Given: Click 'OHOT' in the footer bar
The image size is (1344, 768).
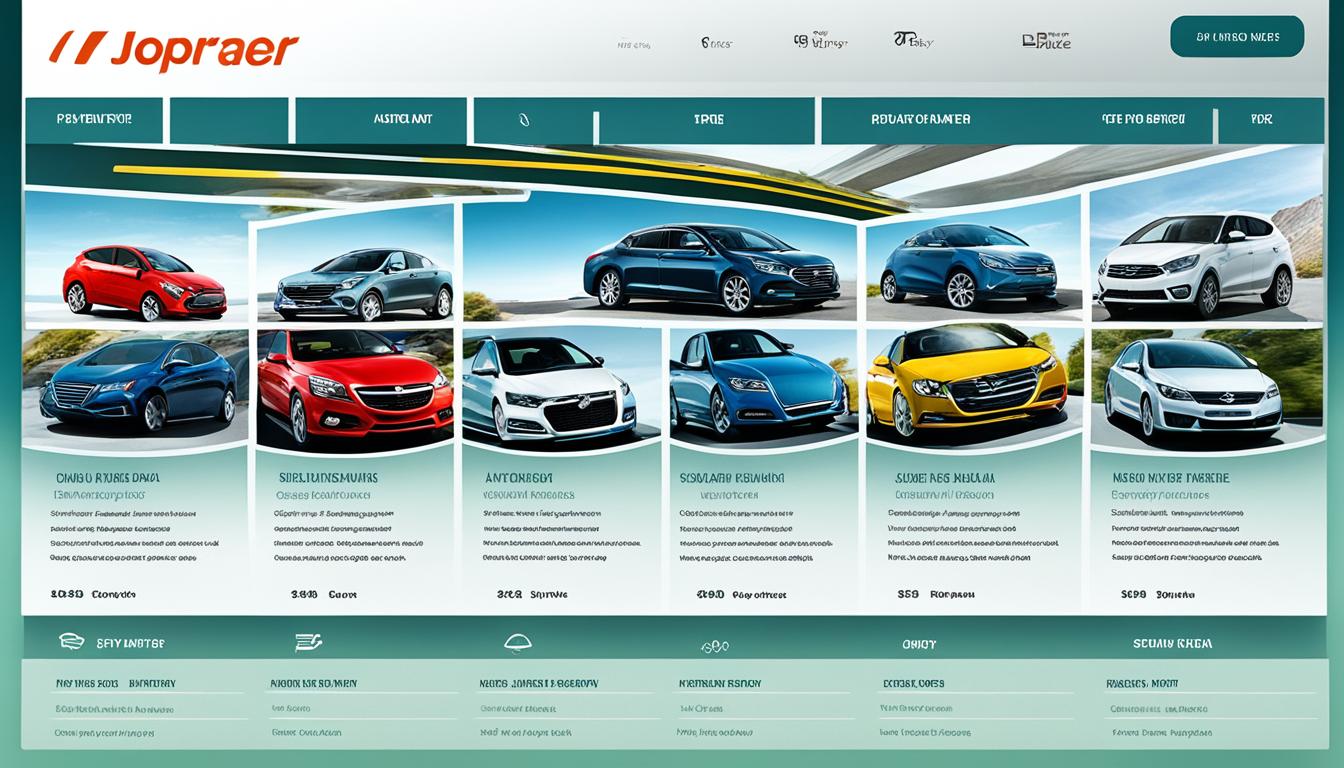Looking at the screenshot, I should coord(919,645).
